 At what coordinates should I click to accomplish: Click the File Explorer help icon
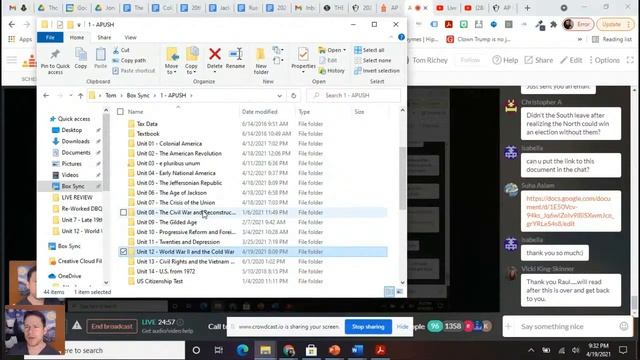tap(401, 37)
